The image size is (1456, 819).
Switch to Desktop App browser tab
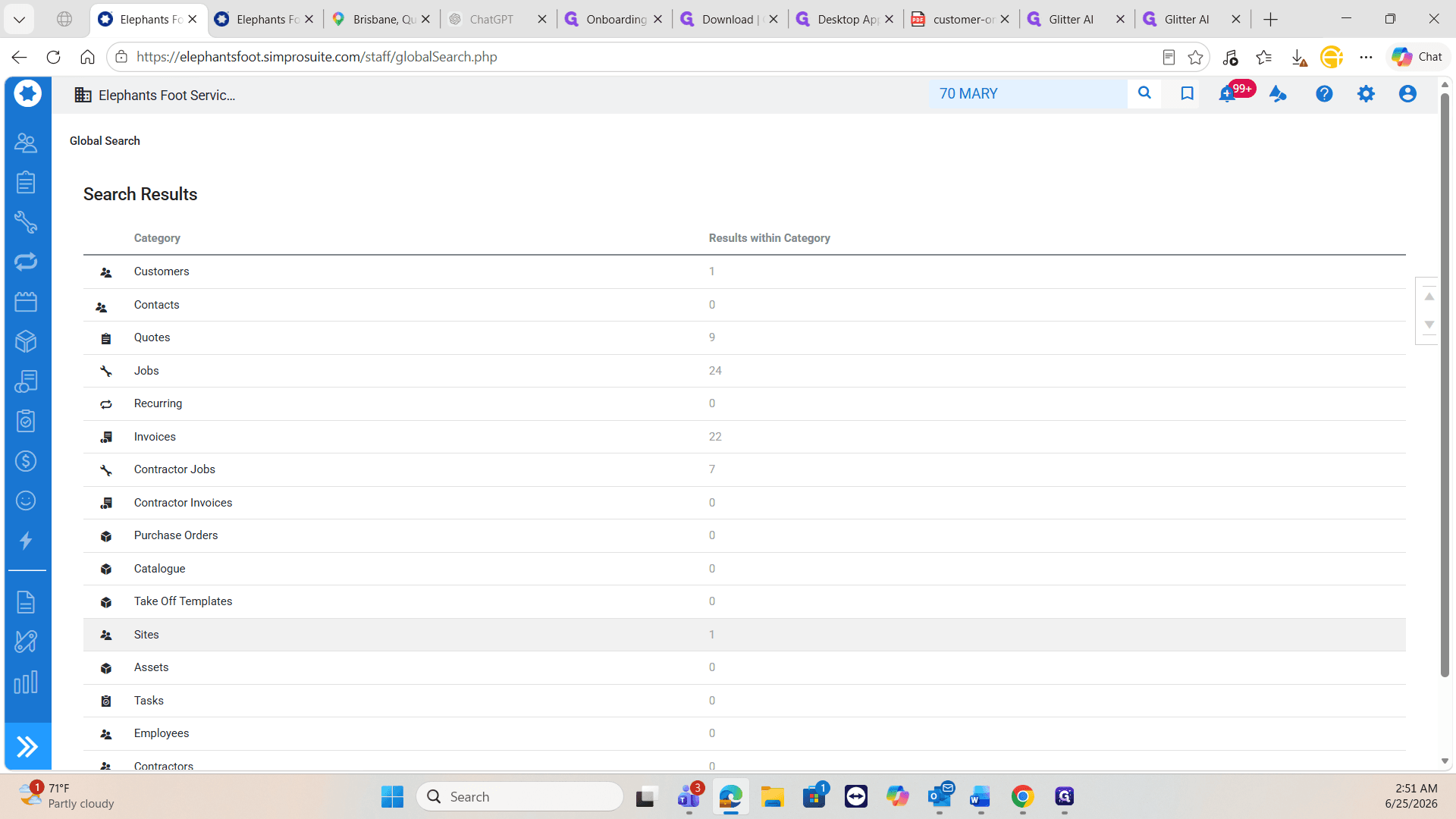coord(845,20)
